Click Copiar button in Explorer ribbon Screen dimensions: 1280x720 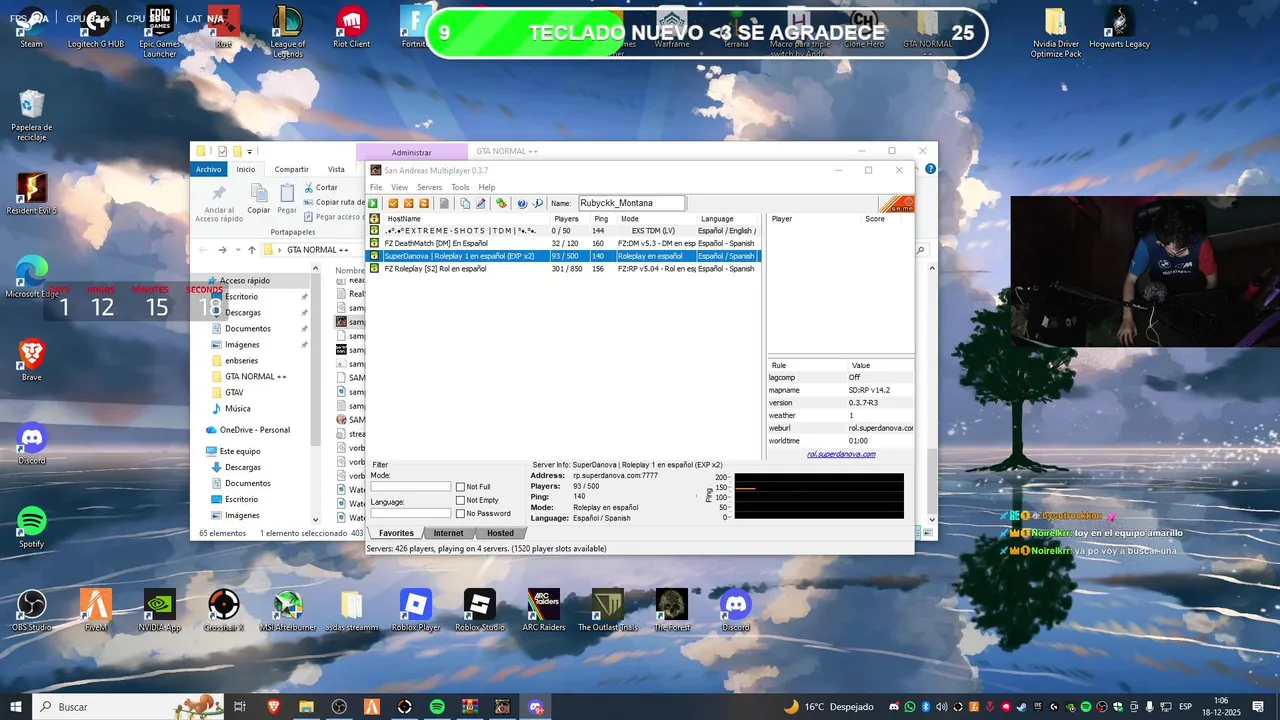coord(259,199)
